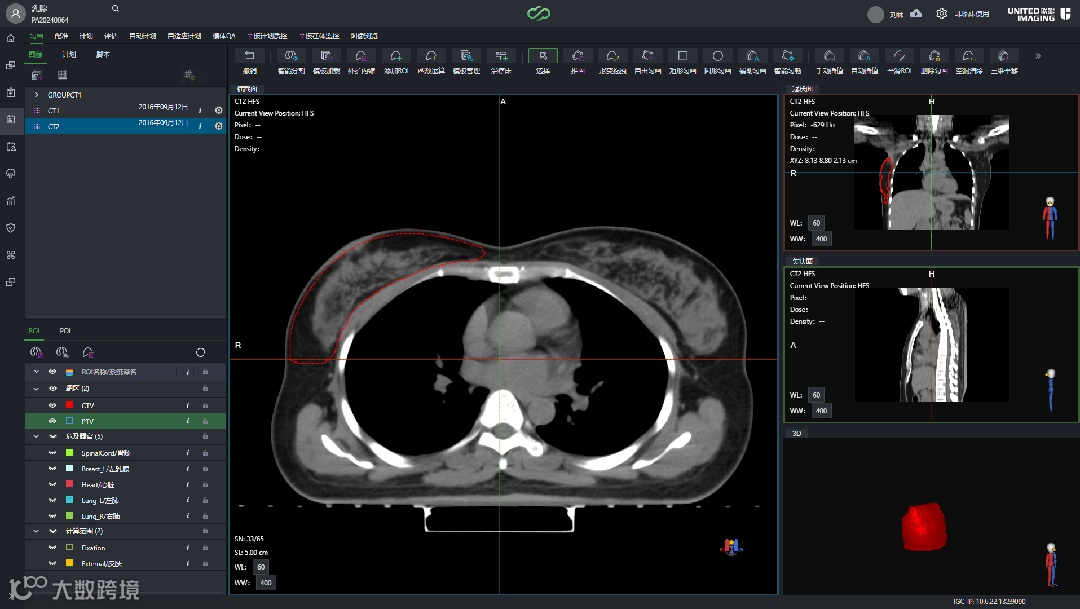Select the 3D view tab label
1080x609 pixels.
(797, 433)
